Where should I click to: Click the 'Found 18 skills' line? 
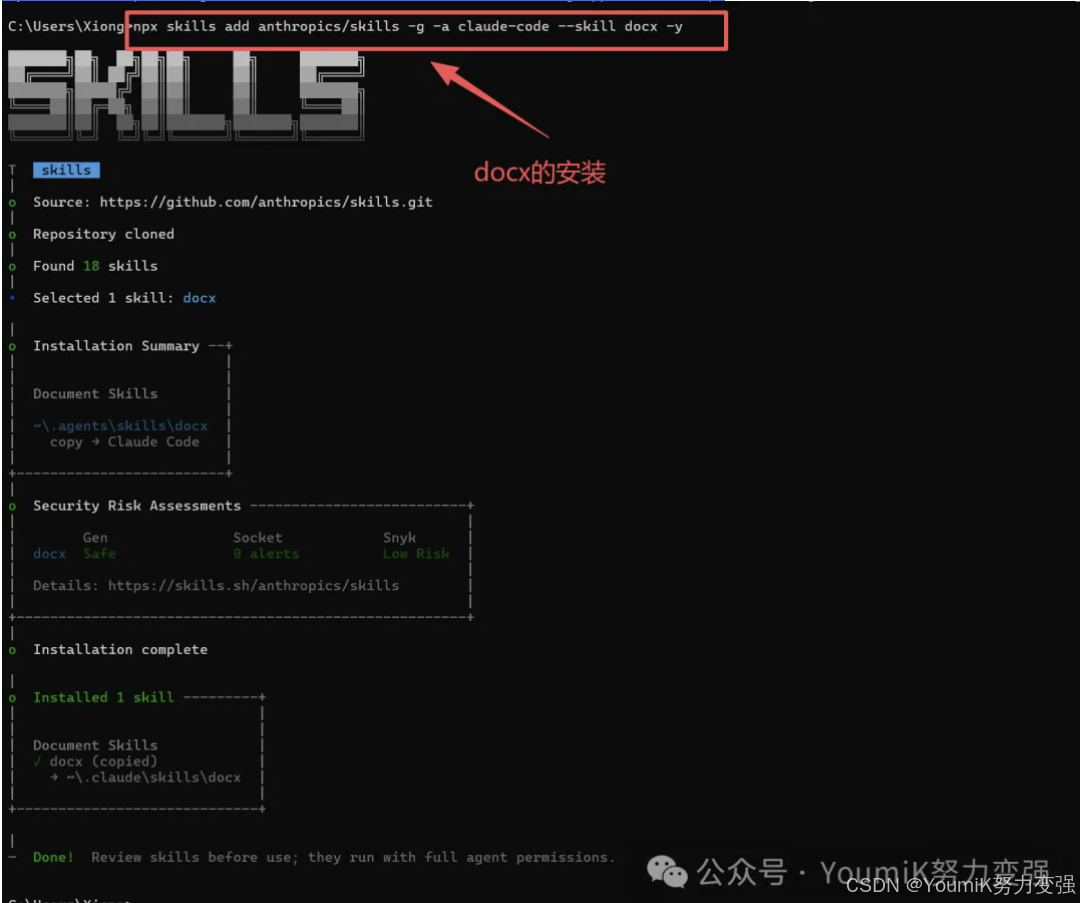(95, 266)
